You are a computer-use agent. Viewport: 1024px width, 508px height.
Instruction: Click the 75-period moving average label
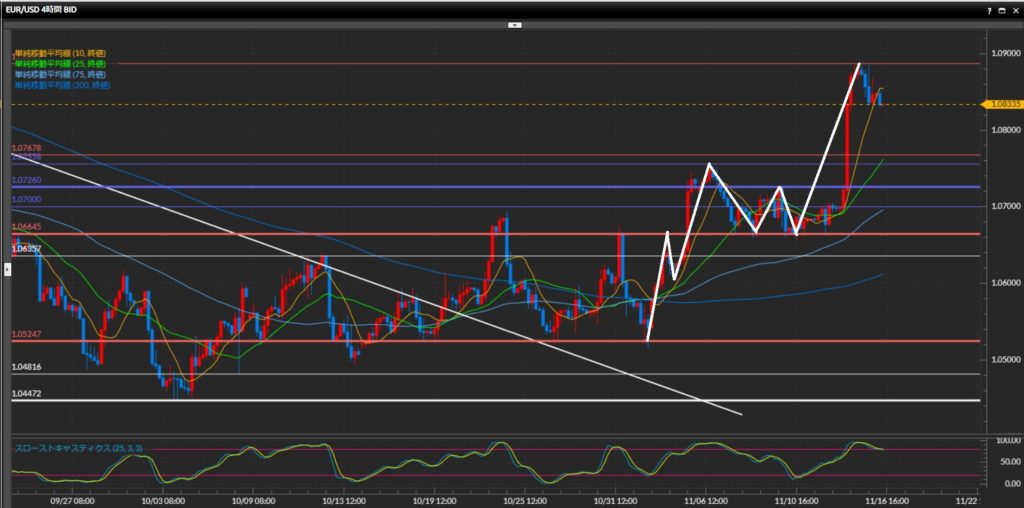point(60,75)
